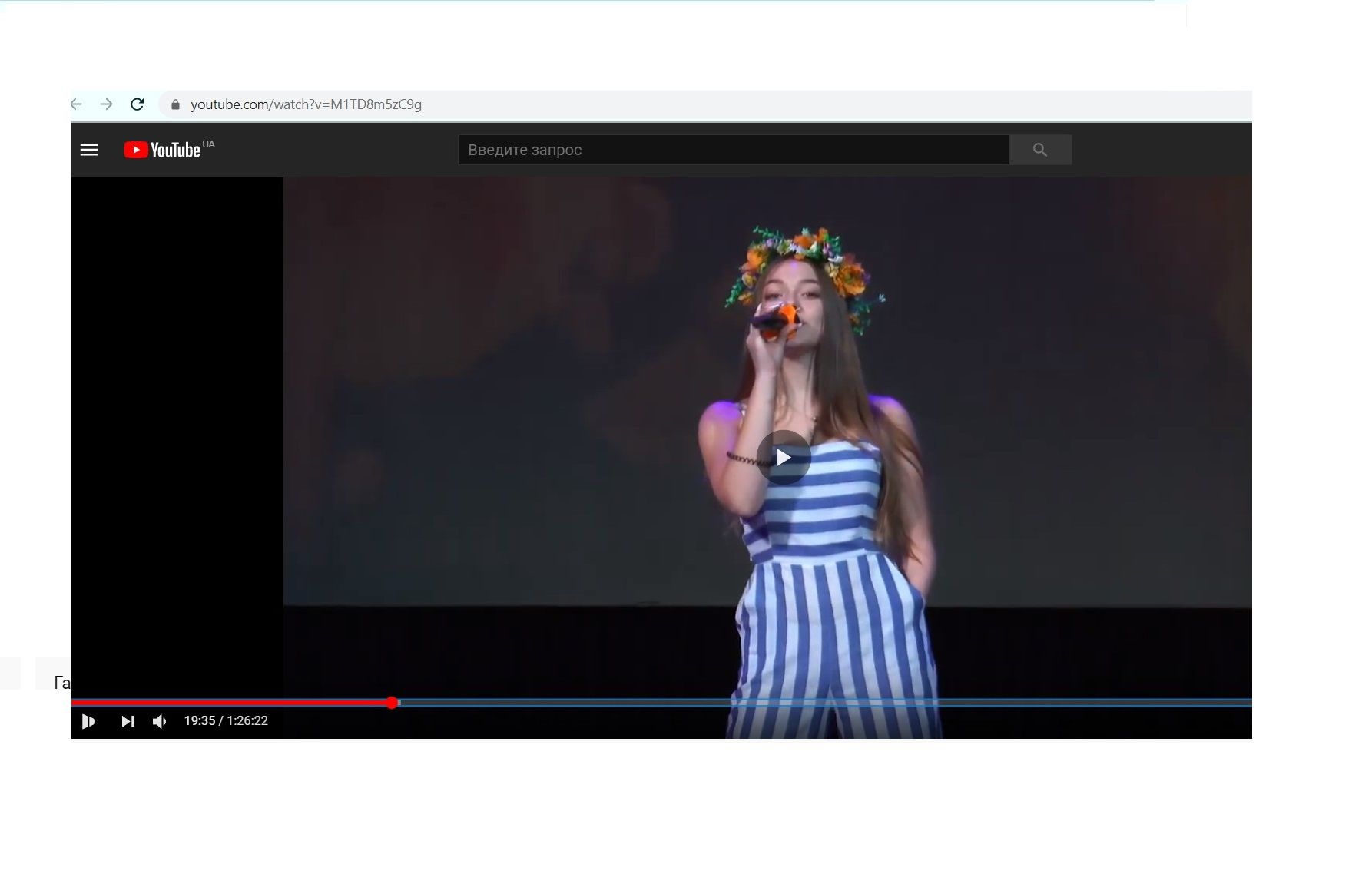
Task: Click the 19:35 / 1:26:22 time display
Action: pyautogui.click(x=226, y=721)
